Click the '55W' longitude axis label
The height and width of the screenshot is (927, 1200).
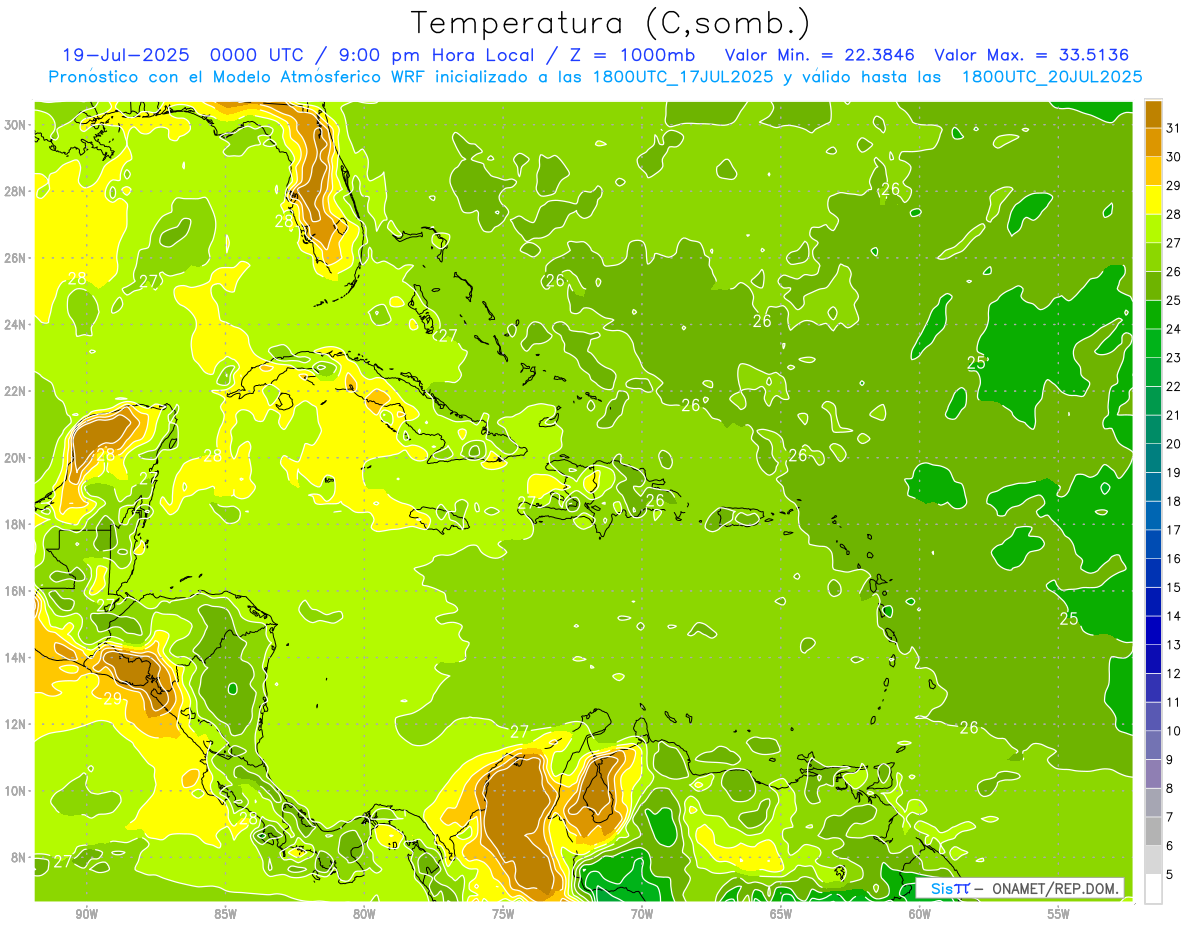point(1059,914)
